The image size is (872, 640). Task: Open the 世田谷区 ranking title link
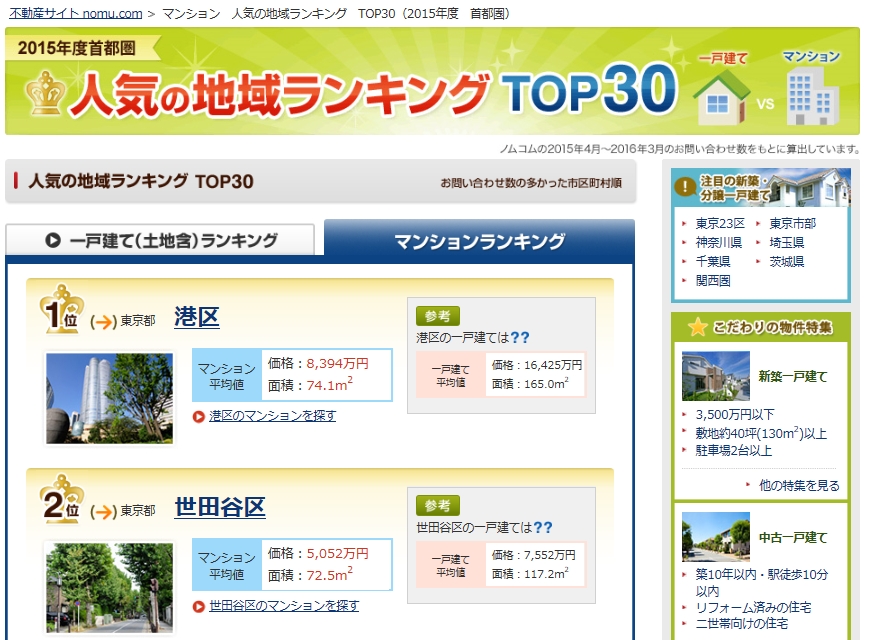[220, 507]
